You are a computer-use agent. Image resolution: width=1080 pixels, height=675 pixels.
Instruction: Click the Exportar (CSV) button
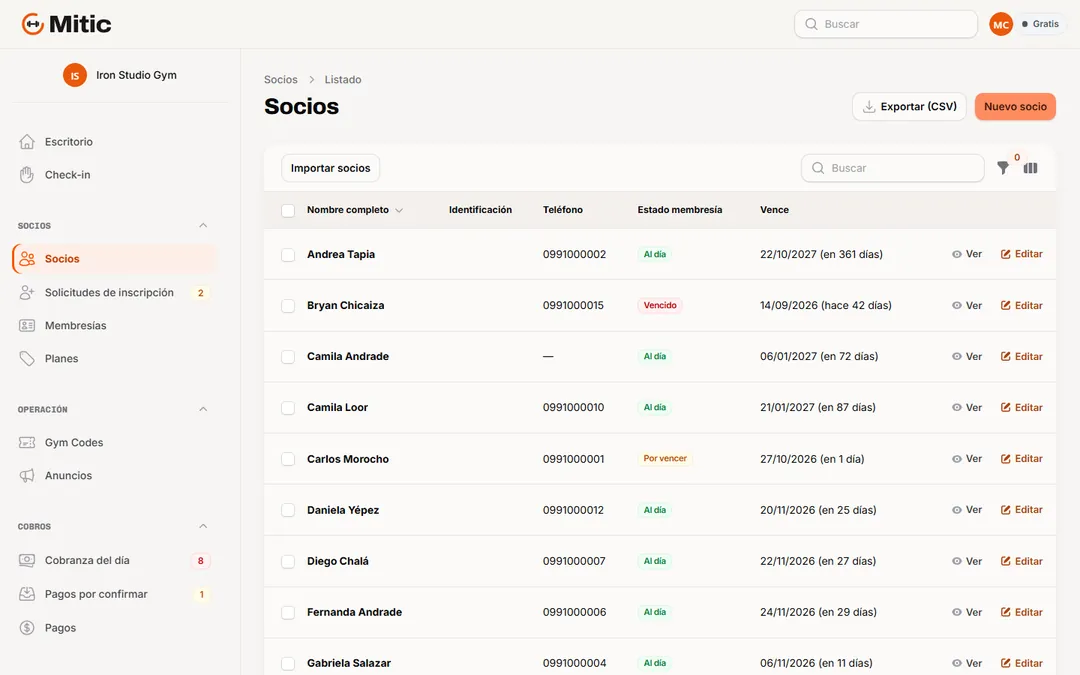[909, 107]
